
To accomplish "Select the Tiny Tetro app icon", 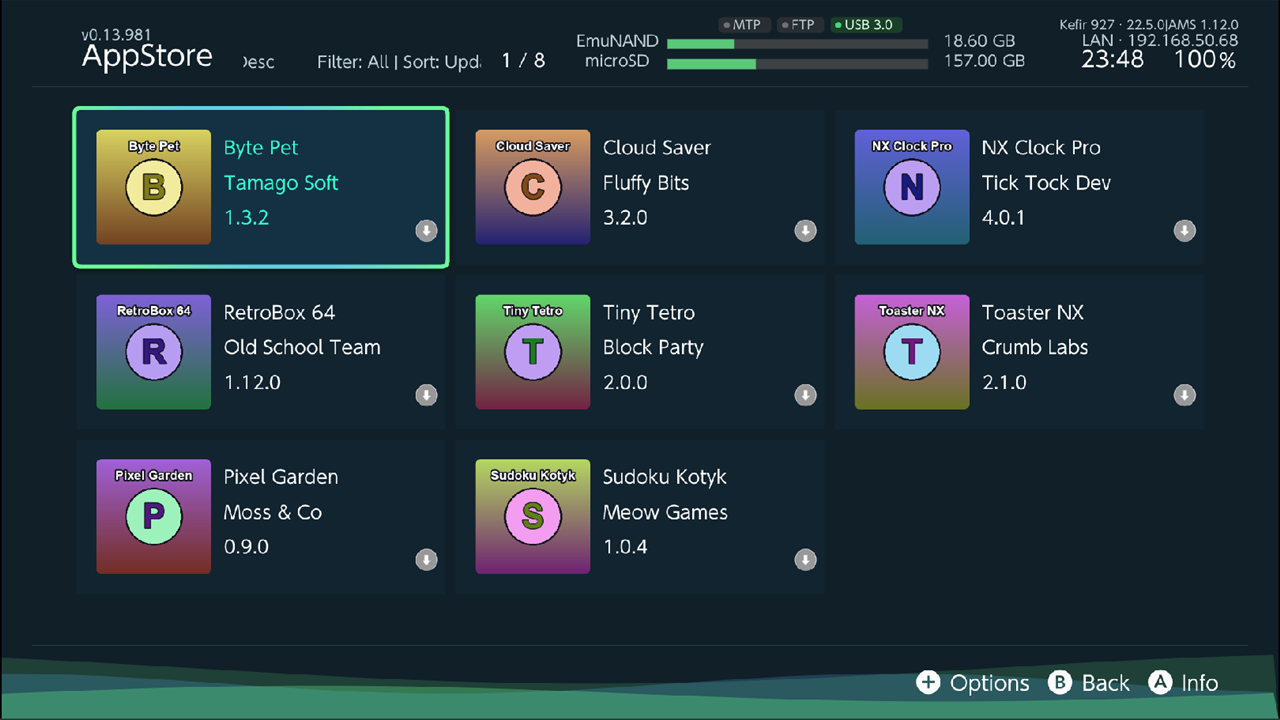I will pyautogui.click(x=532, y=352).
